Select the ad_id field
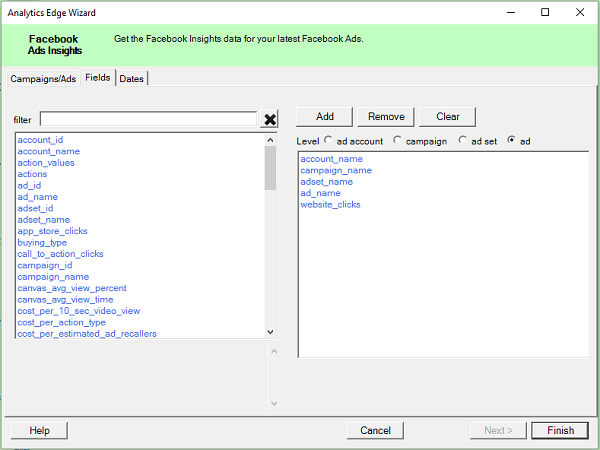The height and width of the screenshot is (450, 600). 29,186
